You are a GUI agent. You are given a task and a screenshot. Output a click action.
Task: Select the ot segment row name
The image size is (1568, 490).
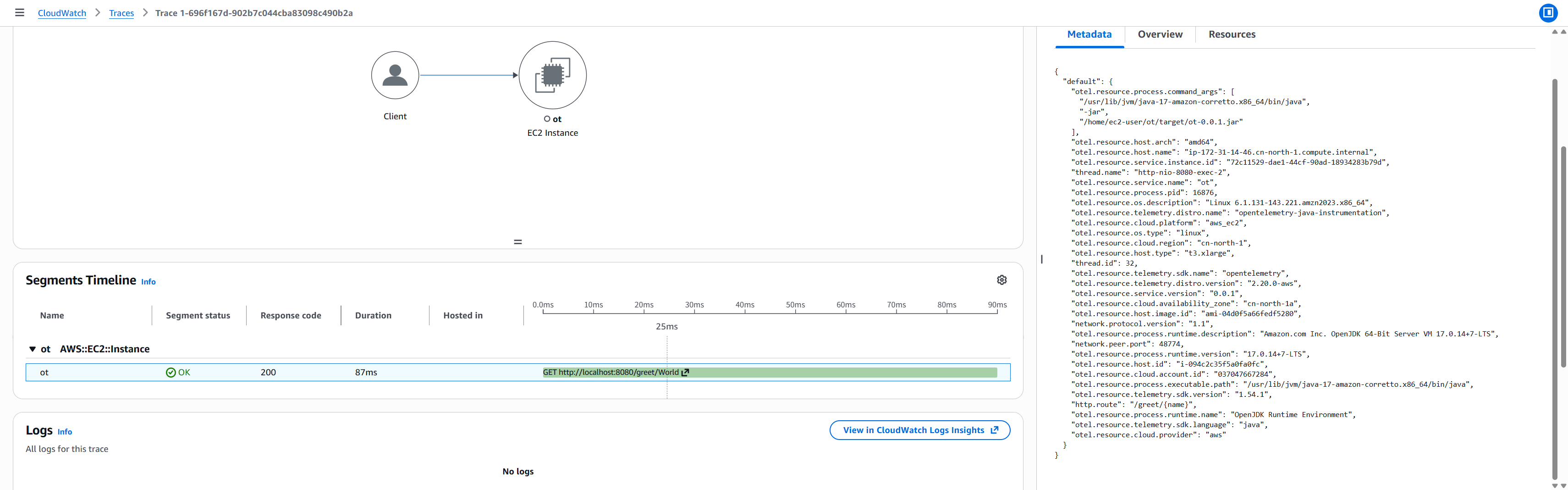click(x=44, y=373)
